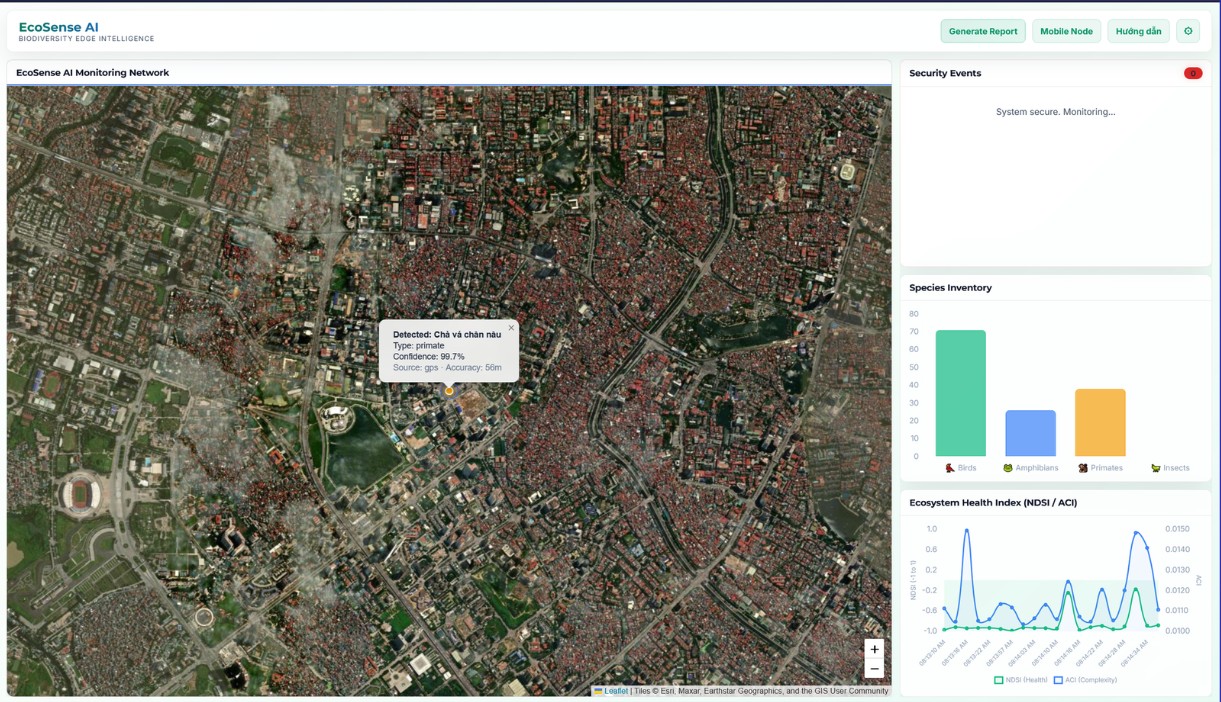Open the Leaflet attribution link

[615, 691]
